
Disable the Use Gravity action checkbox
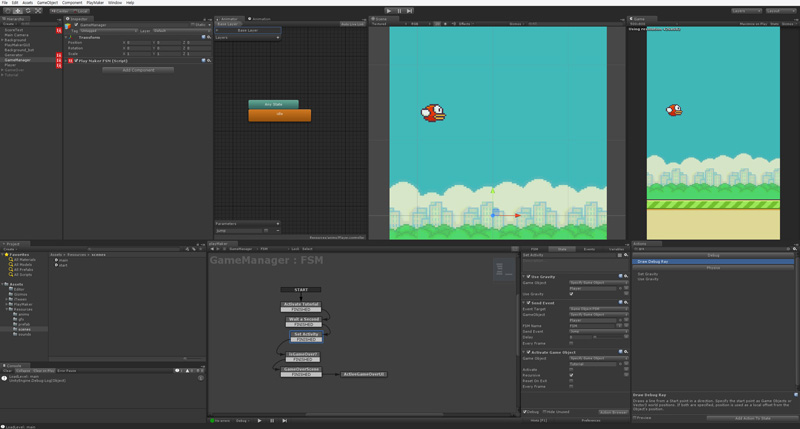pos(528,276)
